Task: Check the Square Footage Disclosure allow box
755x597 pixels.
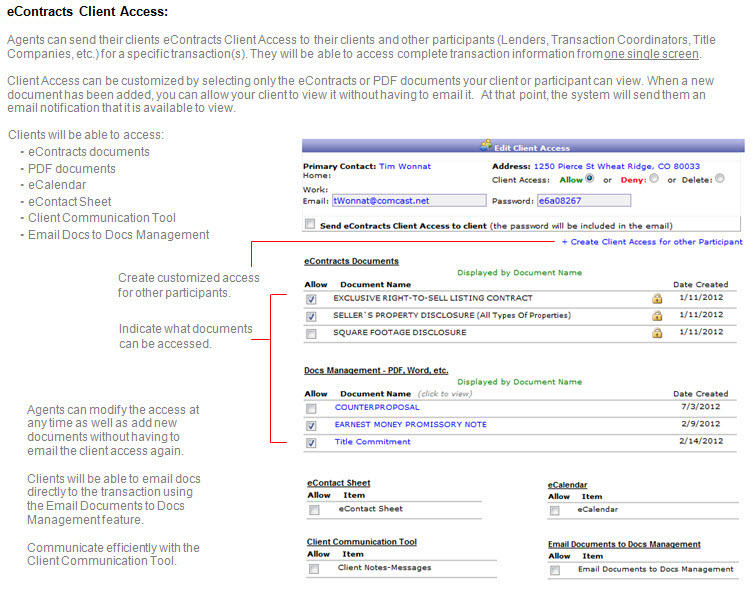Action: (312, 333)
